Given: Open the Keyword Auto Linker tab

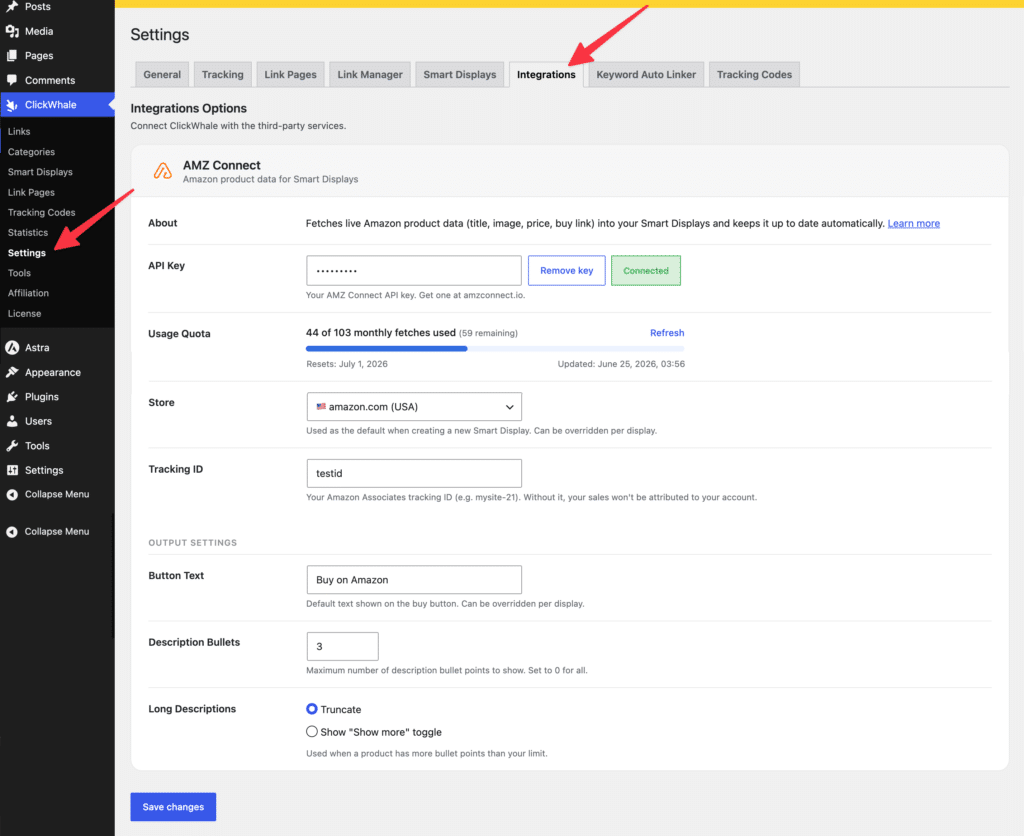Looking at the screenshot, I should coord(646,74).
